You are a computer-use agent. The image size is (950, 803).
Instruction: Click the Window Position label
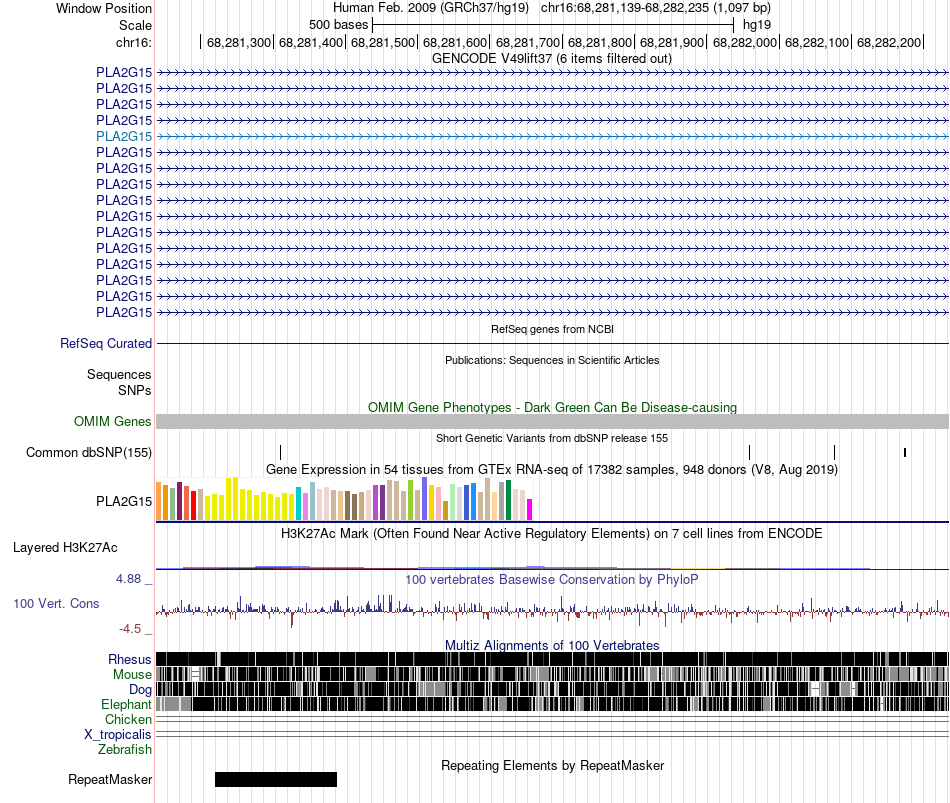pos(104,8)
